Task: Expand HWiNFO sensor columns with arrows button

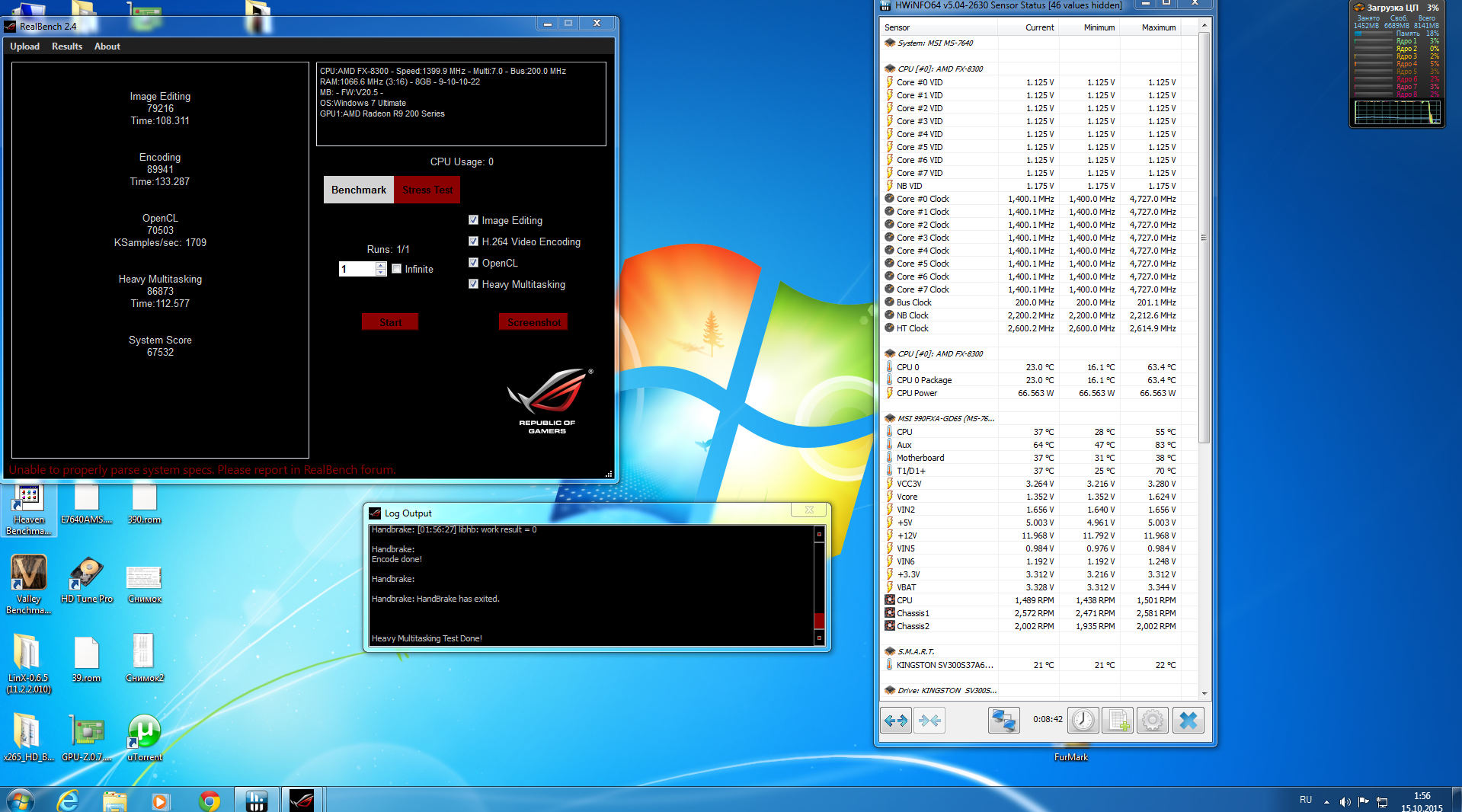Action: 896,720
